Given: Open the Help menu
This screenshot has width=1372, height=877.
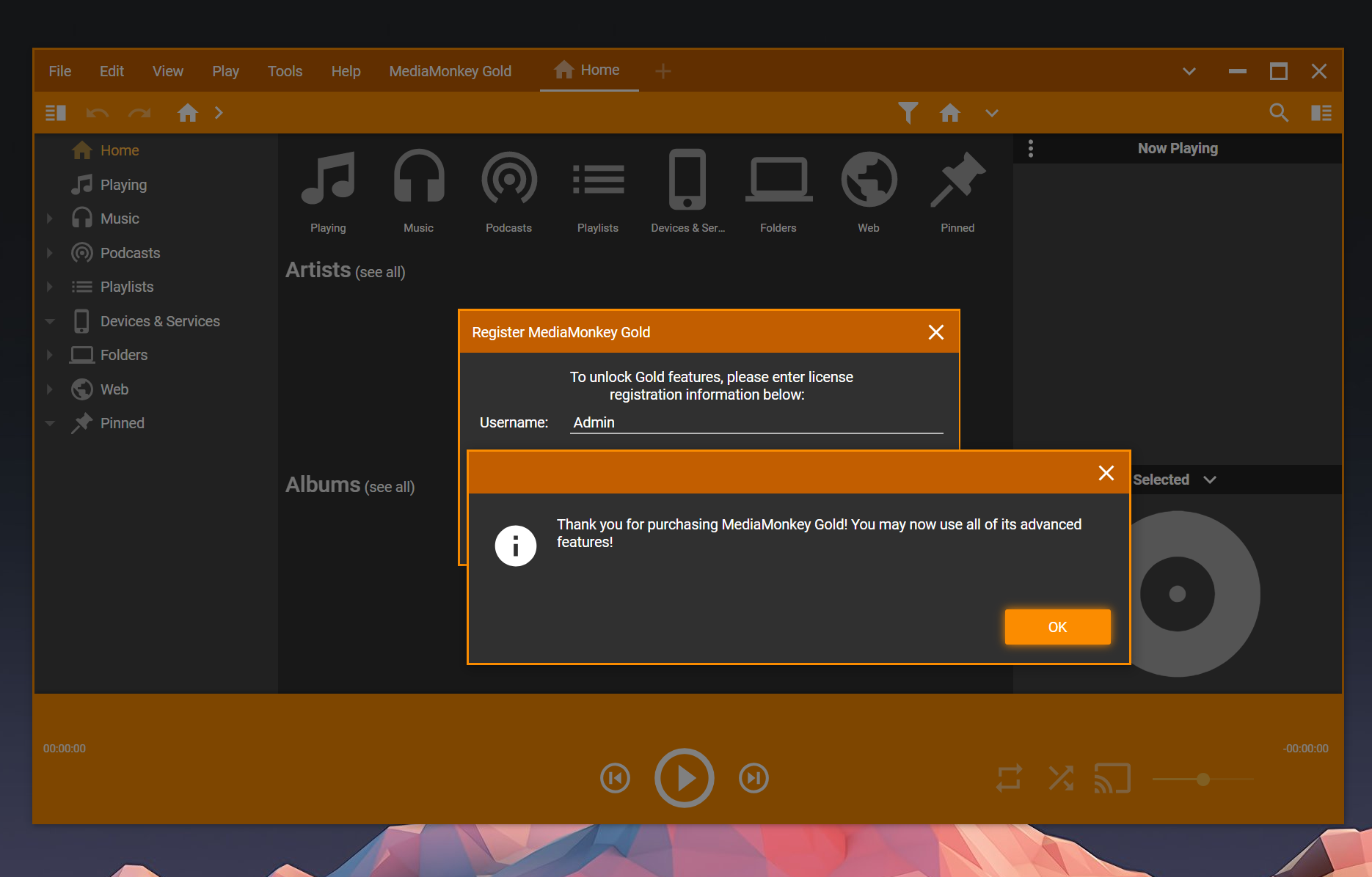Looking at the screenshot, I should coord(346,71).
